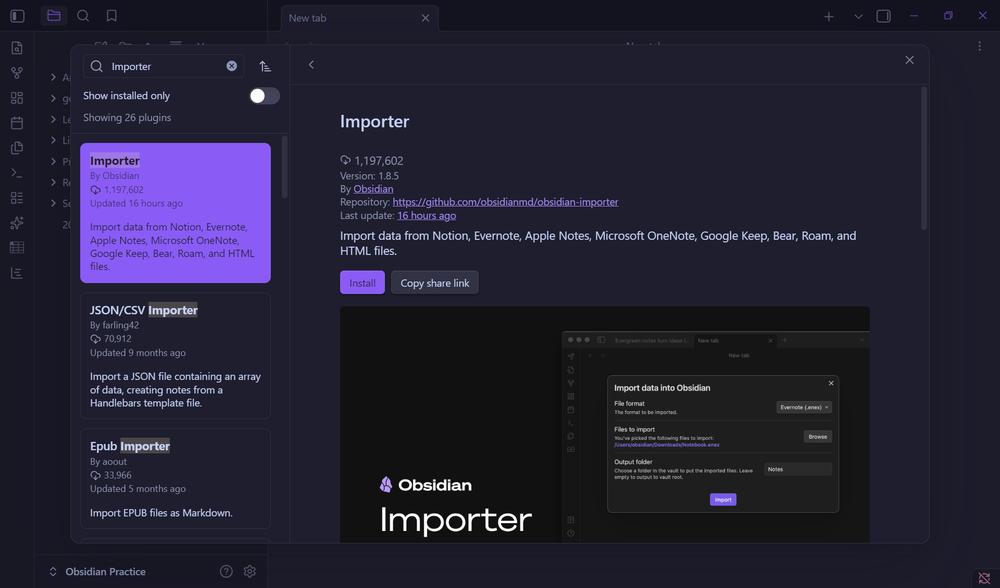The width and height of the screenshot is (1000, 588).
Task: Close the New tab tab
Action: point(425,18)
